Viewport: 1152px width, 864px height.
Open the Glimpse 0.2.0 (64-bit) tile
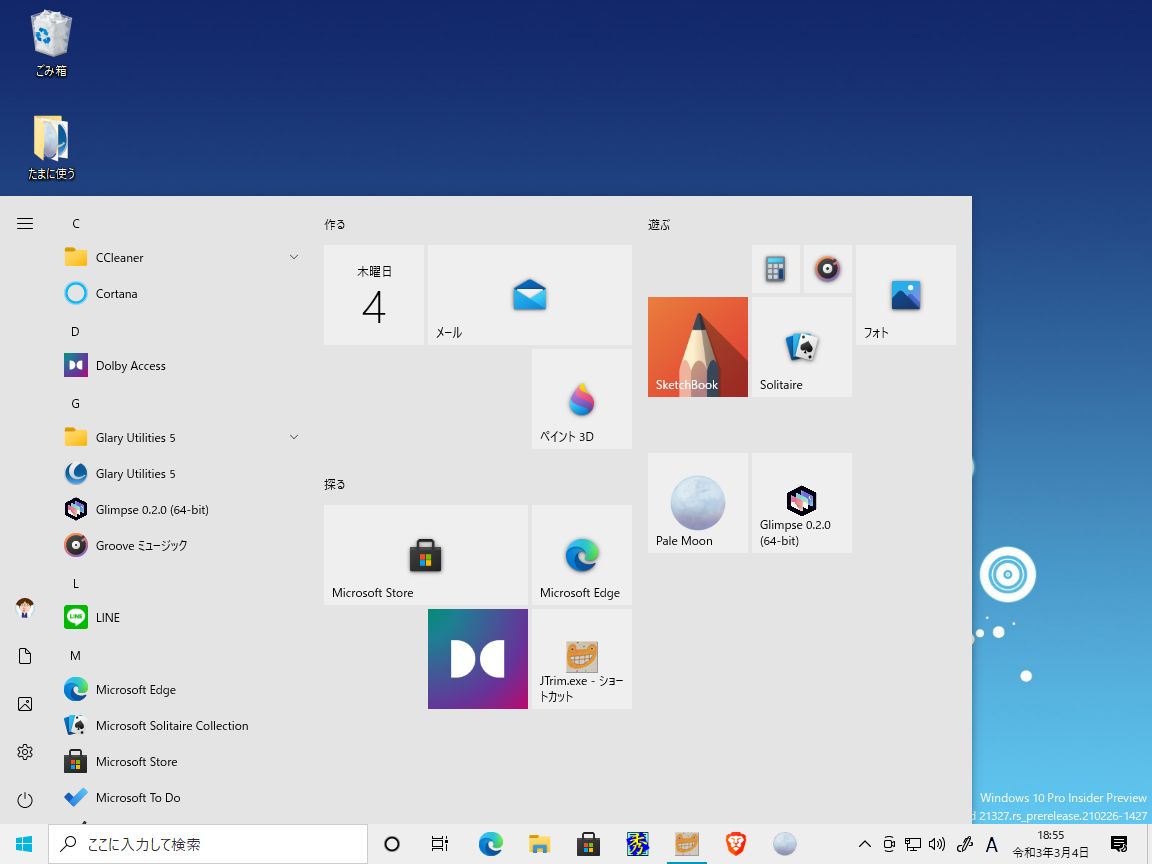coord(802,503)
